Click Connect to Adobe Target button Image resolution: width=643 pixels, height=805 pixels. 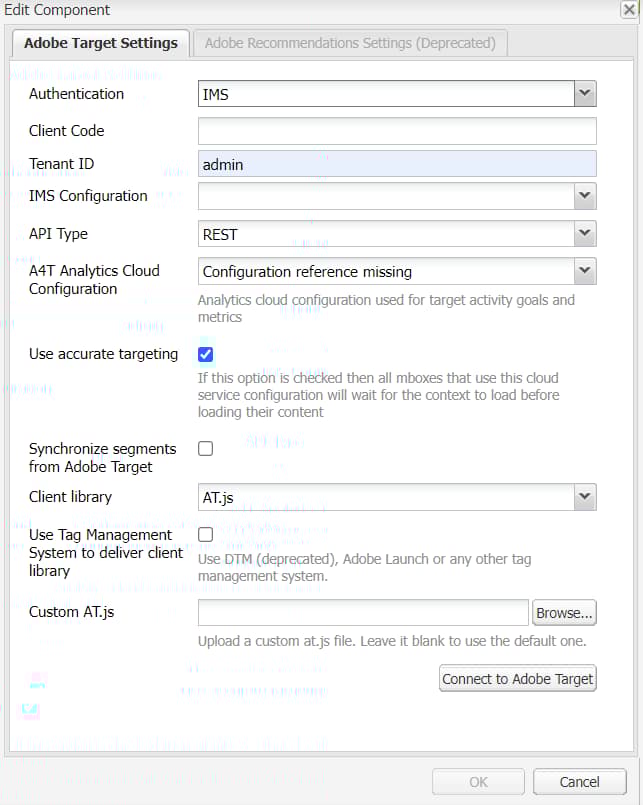coord(518,679)
